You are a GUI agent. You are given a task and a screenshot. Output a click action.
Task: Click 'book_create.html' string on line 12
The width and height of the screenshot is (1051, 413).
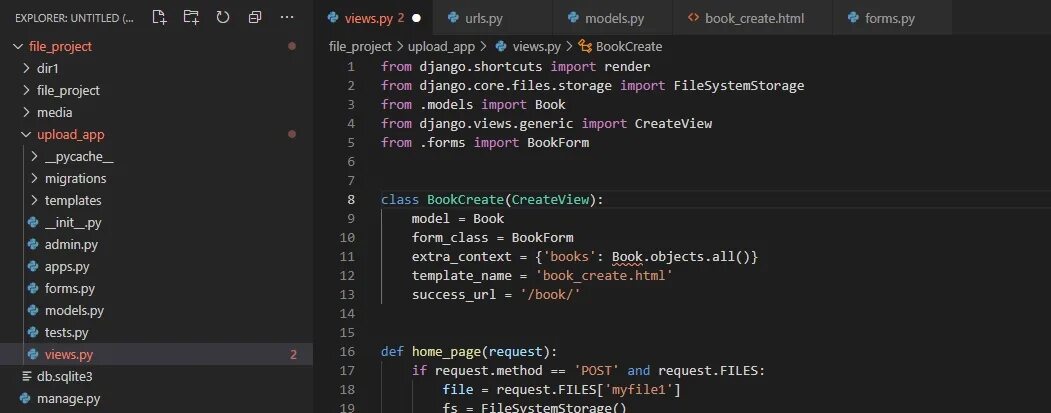603,276
